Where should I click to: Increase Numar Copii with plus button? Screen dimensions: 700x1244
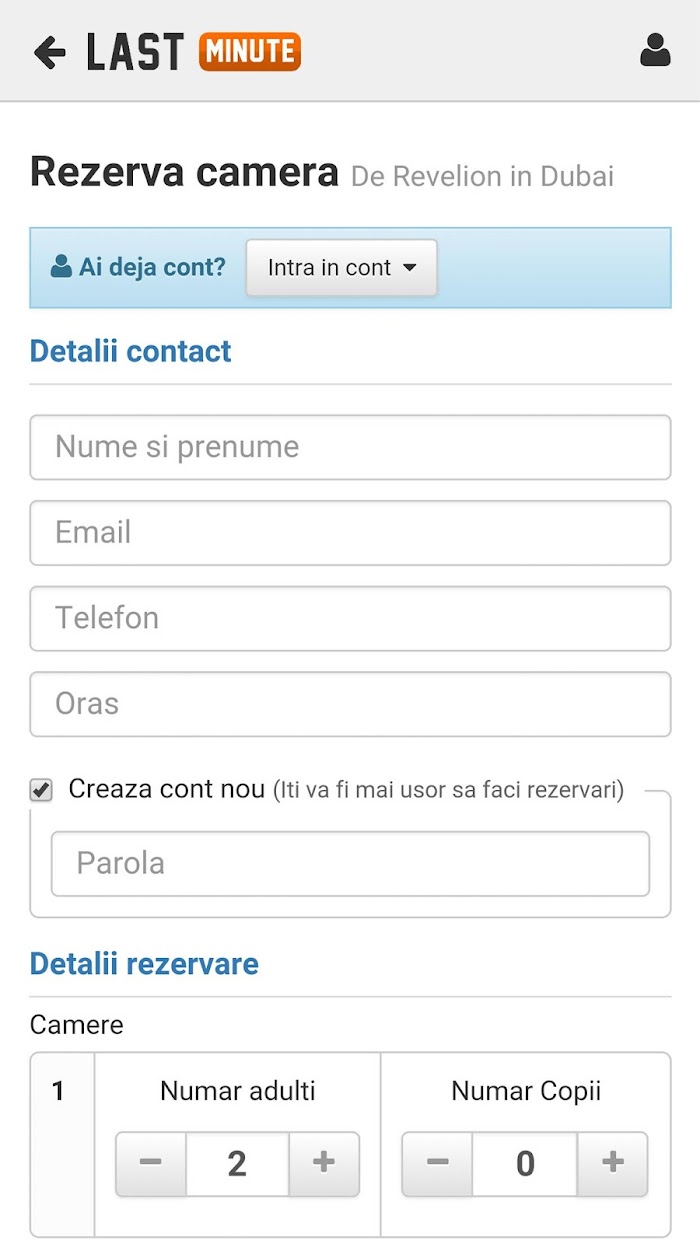pyautogui.click(x=612, y=1164)
